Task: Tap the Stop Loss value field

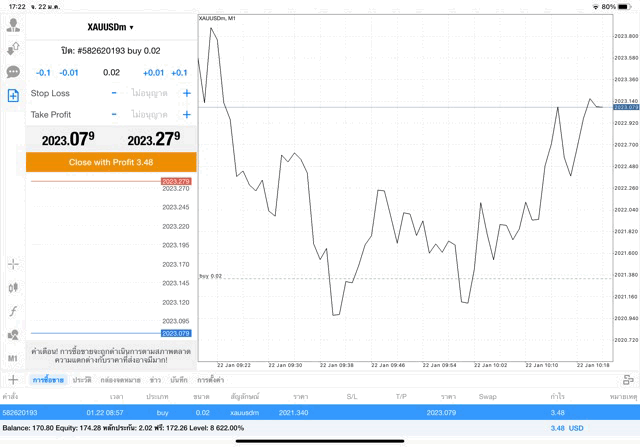Action: (x=150, y=93)
